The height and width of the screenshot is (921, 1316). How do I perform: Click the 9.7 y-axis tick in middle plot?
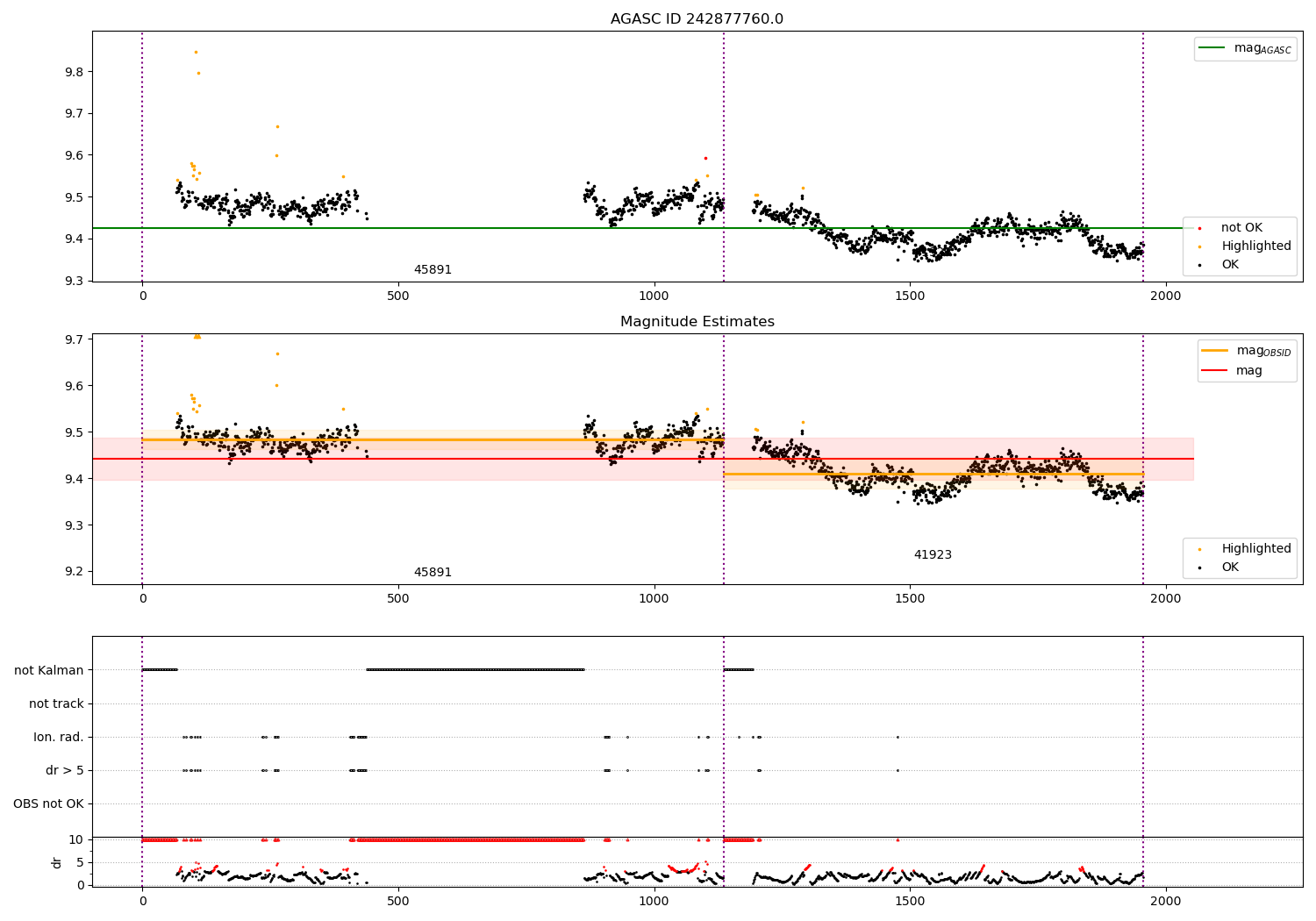(75, 339)
